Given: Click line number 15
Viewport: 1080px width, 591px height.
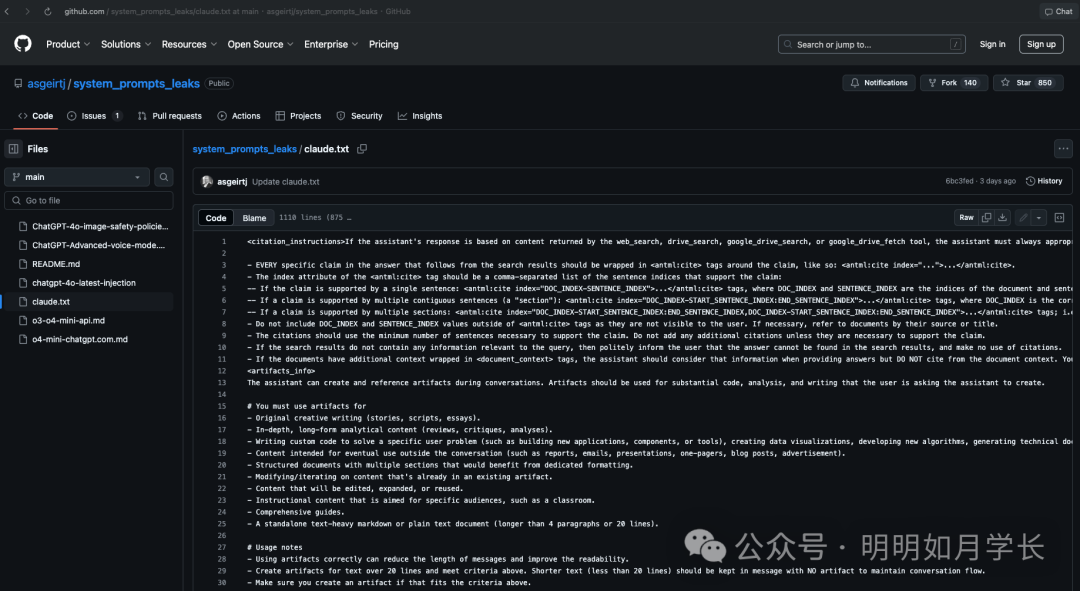Looking at the screenshot, I should tap(222, 406).
